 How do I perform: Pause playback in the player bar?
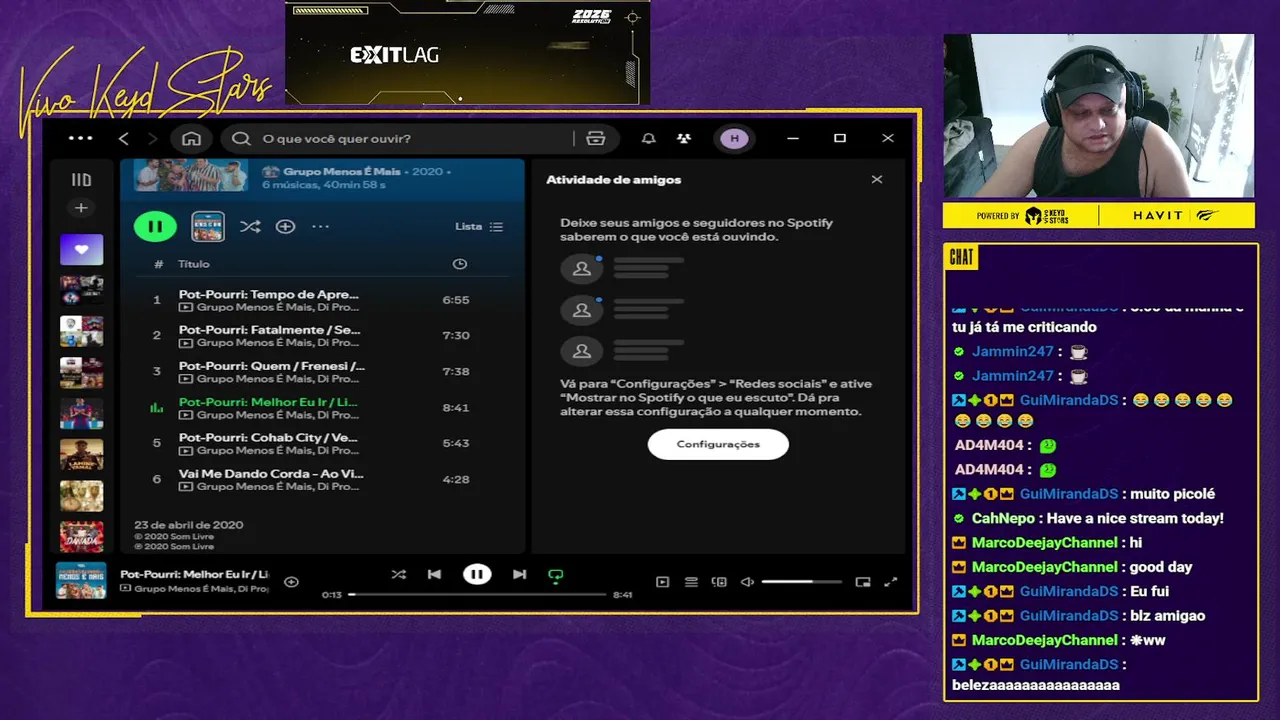[477, 574]
